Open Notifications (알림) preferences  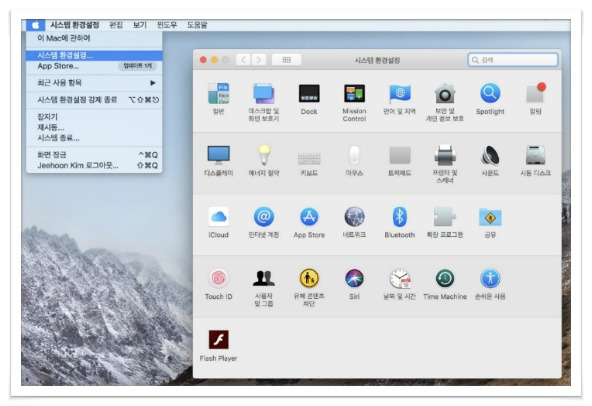point(535,93)
